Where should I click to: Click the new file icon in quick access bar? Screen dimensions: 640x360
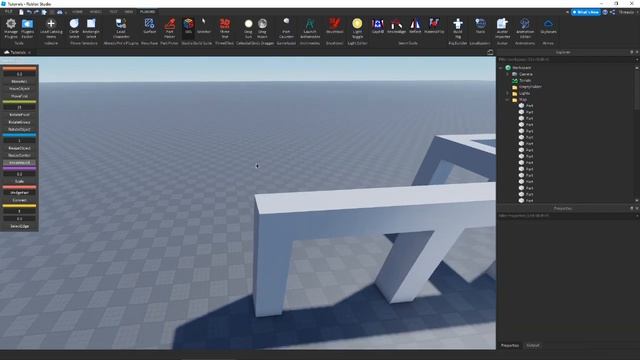(21, 12)
